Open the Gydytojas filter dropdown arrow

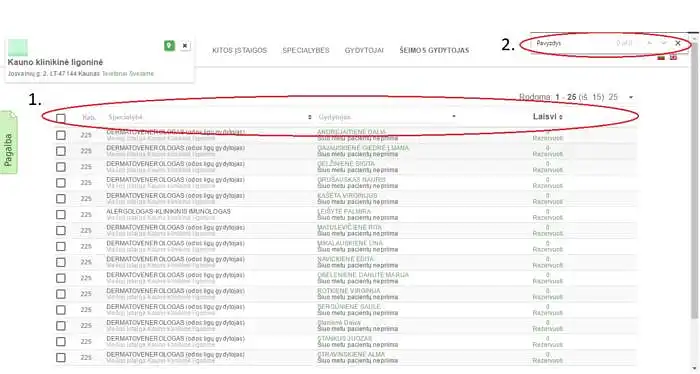point(454,116)
